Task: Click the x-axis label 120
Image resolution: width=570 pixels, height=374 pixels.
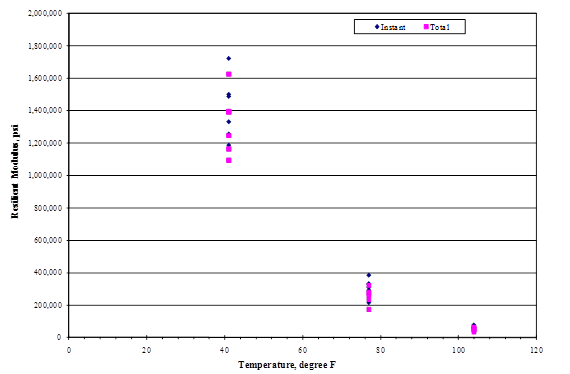Action: (537, 350)
